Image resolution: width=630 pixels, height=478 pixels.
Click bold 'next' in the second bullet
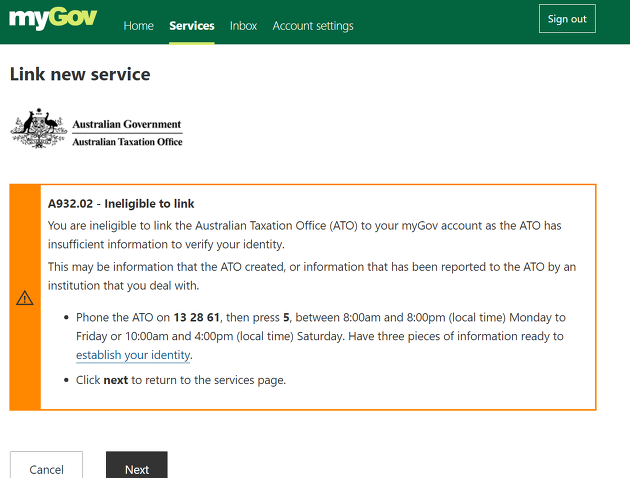(116, 380)
